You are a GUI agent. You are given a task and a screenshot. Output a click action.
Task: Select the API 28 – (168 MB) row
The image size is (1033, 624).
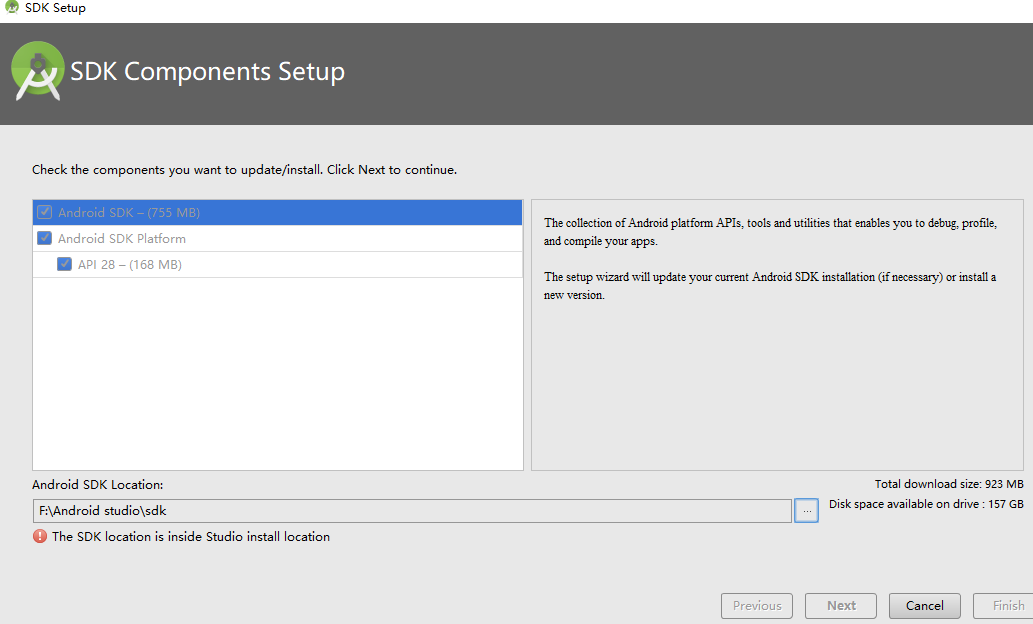277,264
